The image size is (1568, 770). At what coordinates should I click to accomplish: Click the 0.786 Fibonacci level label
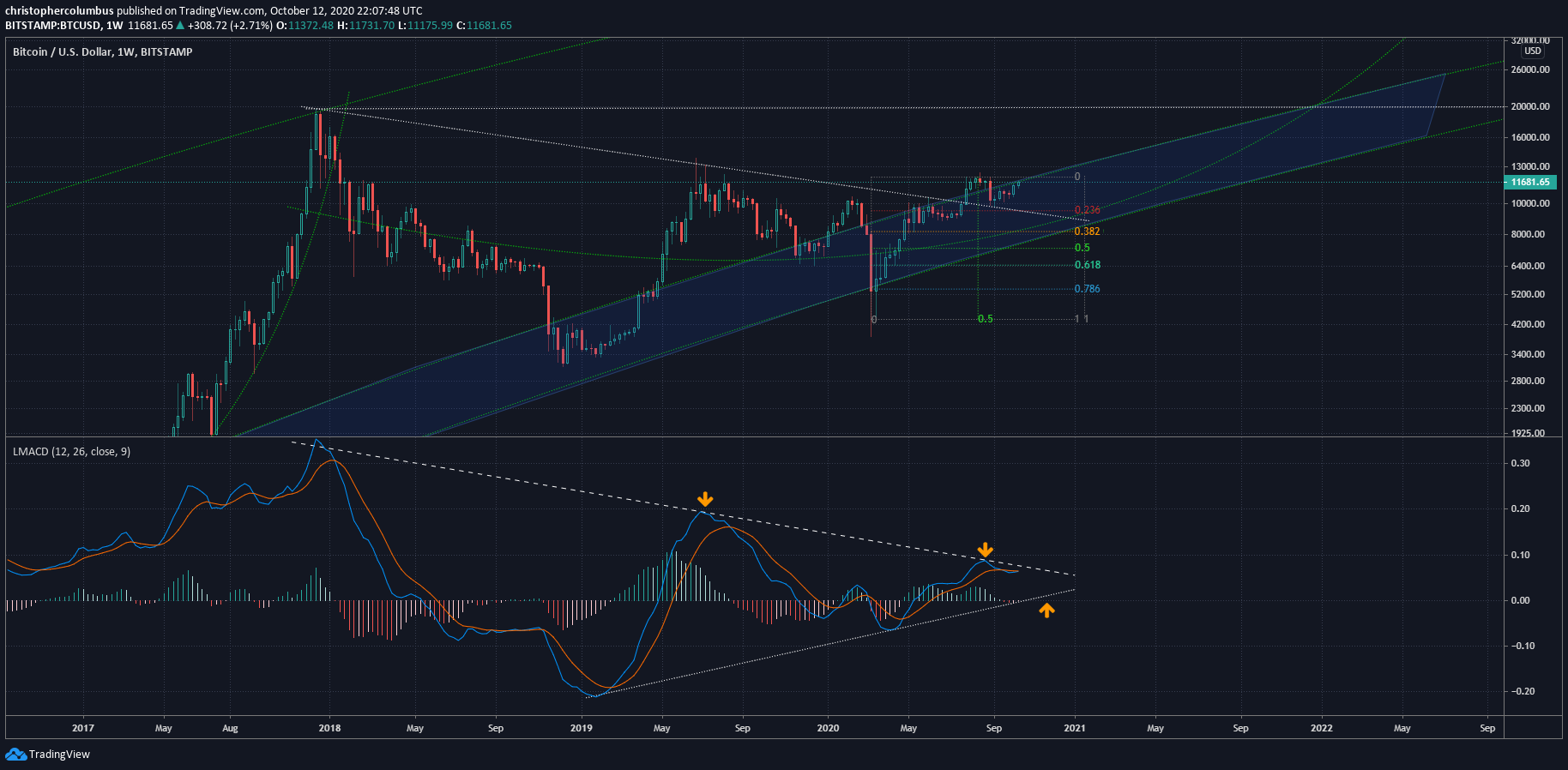point(1087,289)
